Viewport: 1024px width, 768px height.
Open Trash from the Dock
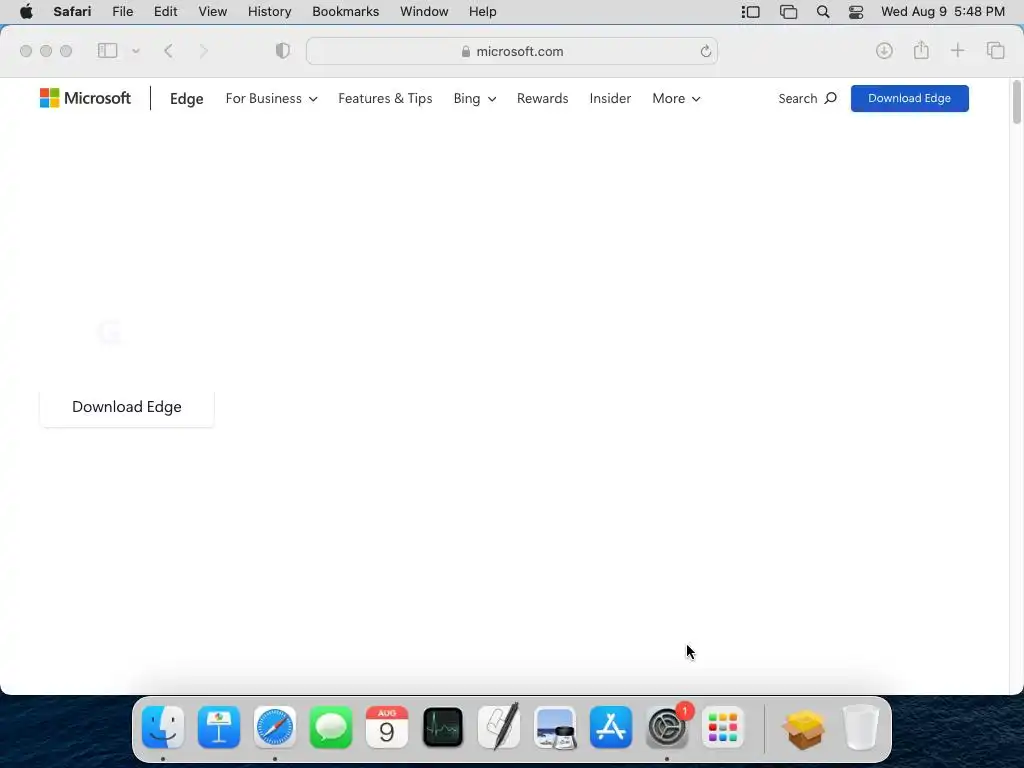point(861,727)
